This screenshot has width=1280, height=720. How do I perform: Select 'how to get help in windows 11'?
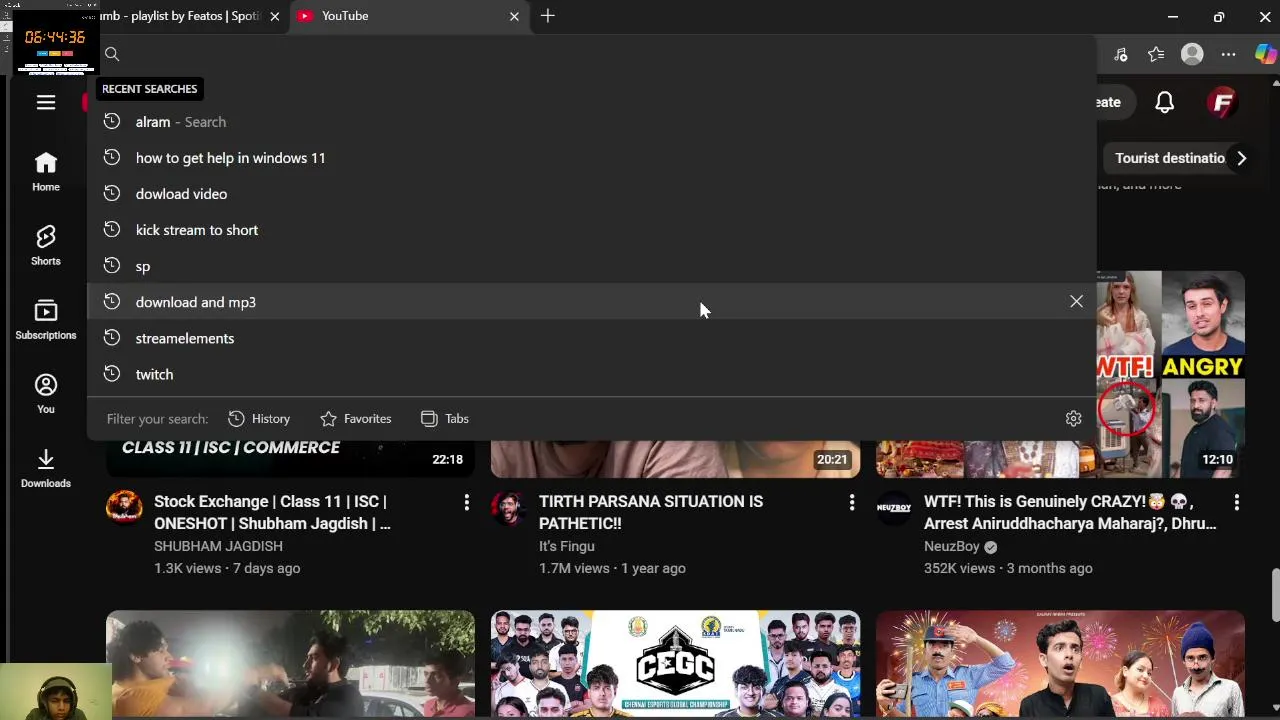[x=592, y=158]
